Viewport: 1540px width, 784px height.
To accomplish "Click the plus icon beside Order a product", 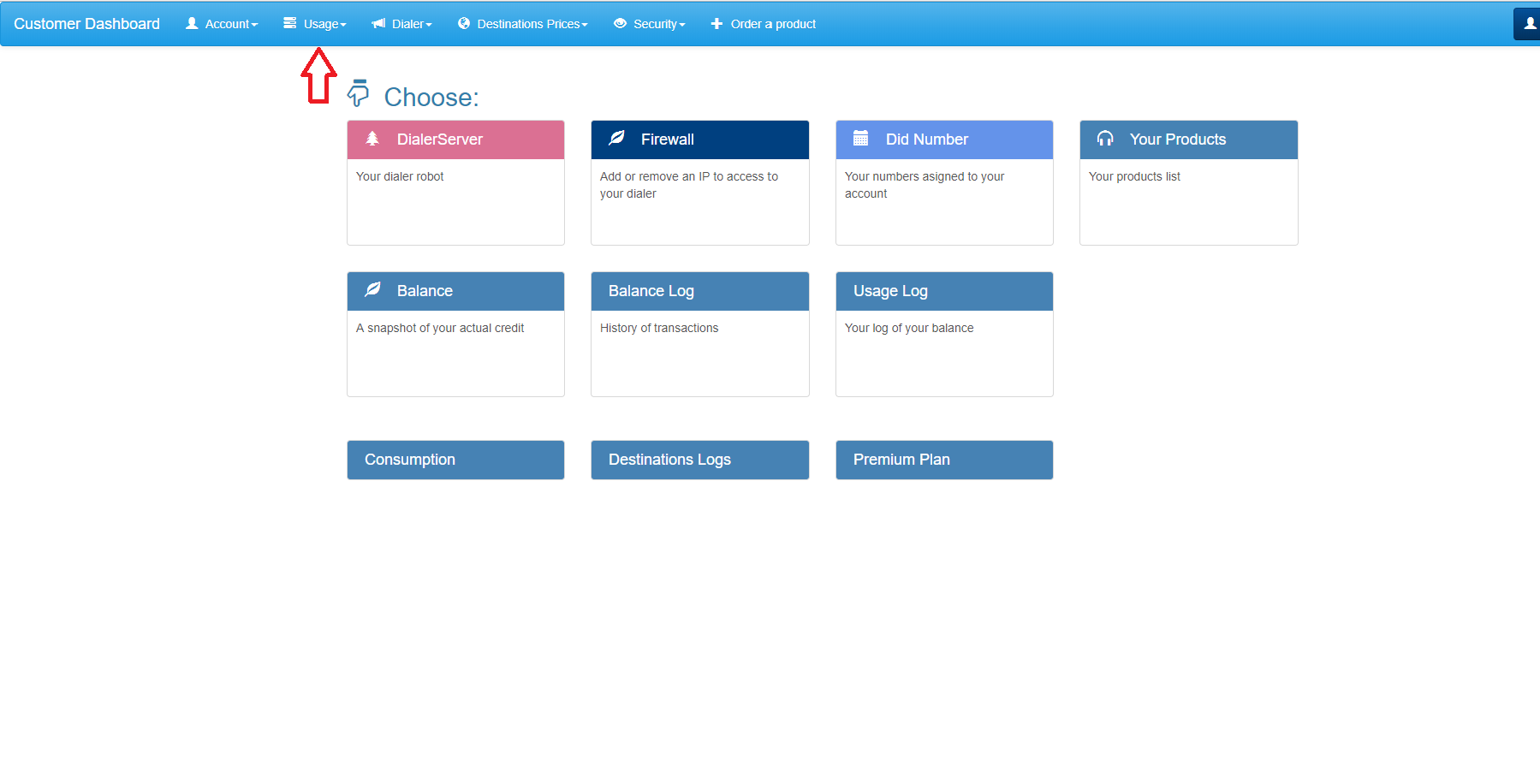I will click(716, 24).
